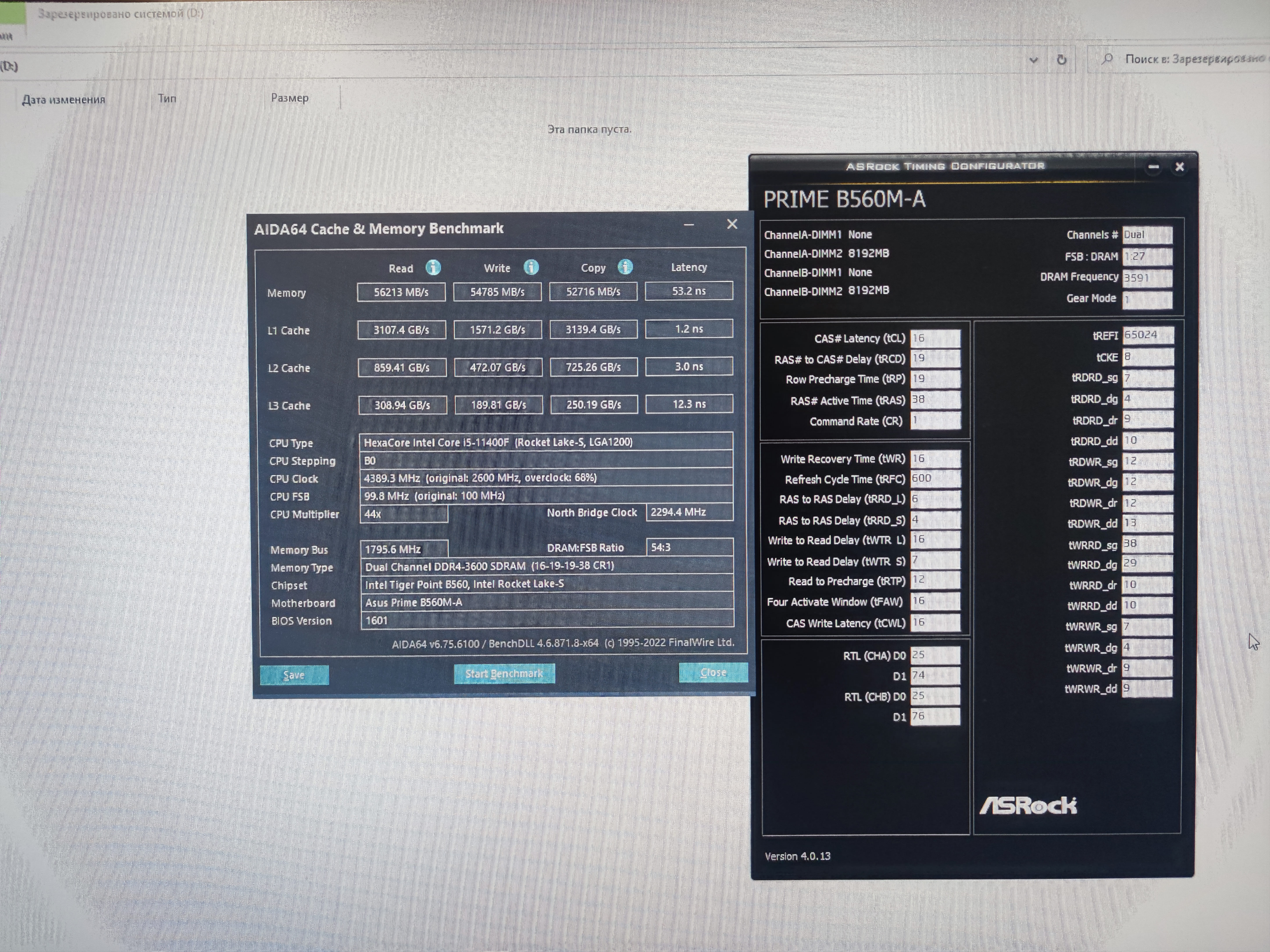Close the ASRock Timing Configurator window

tap(1180, 167)
